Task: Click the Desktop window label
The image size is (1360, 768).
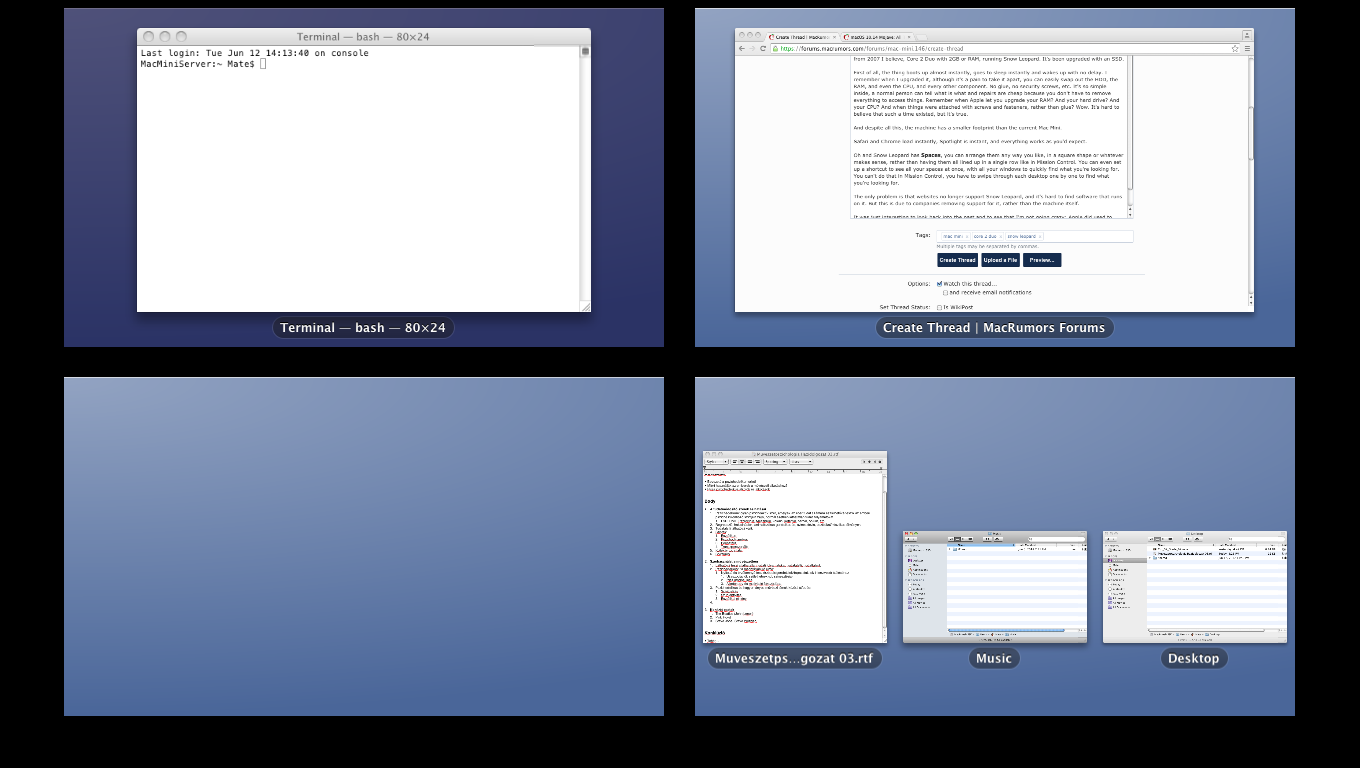Action: coord(1194,658)
